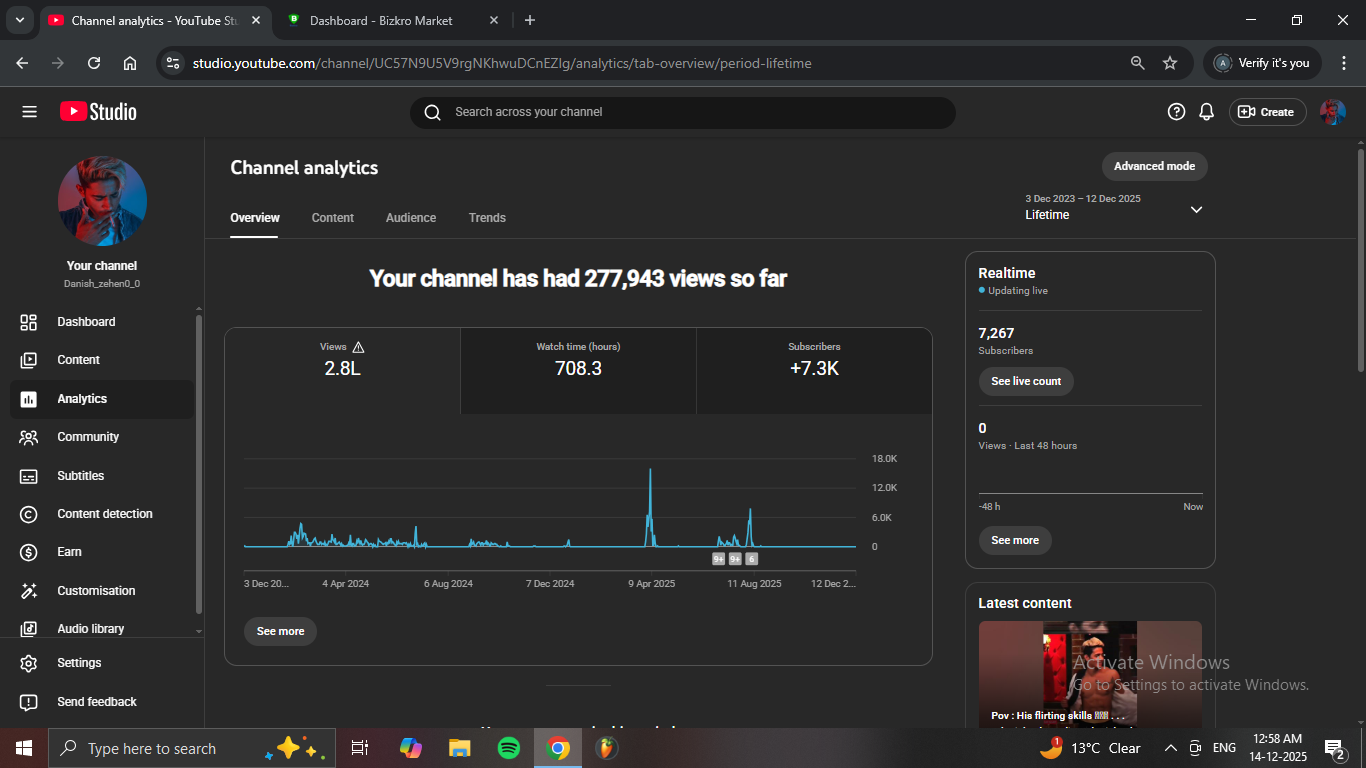Select the Watch time (hours) metric card
The image size is (1366, 768).
578,361
